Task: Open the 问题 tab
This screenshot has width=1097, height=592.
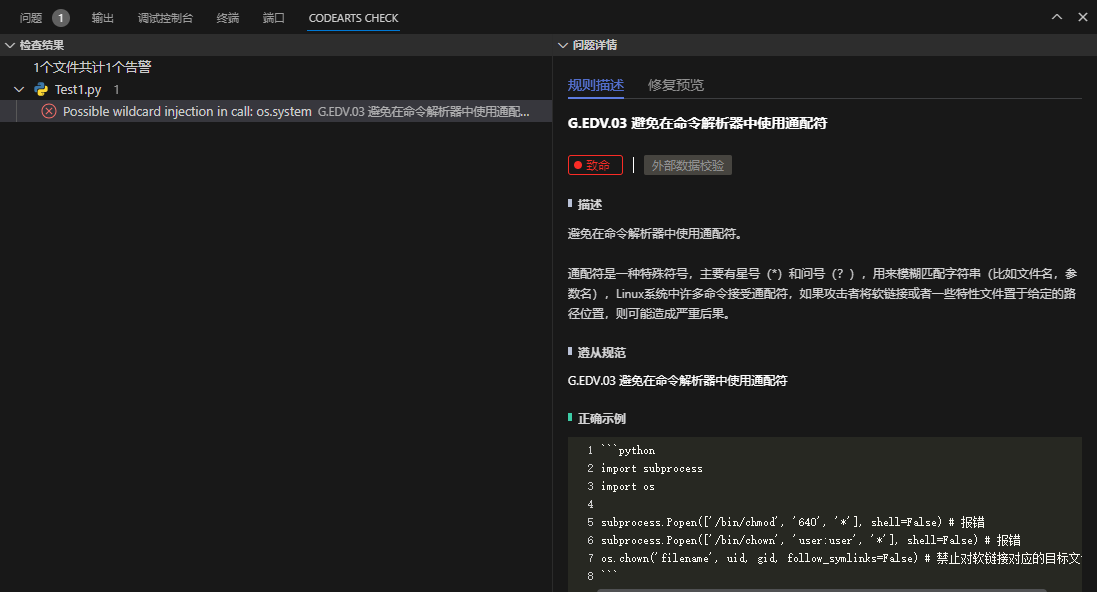Action: point(31,18)
